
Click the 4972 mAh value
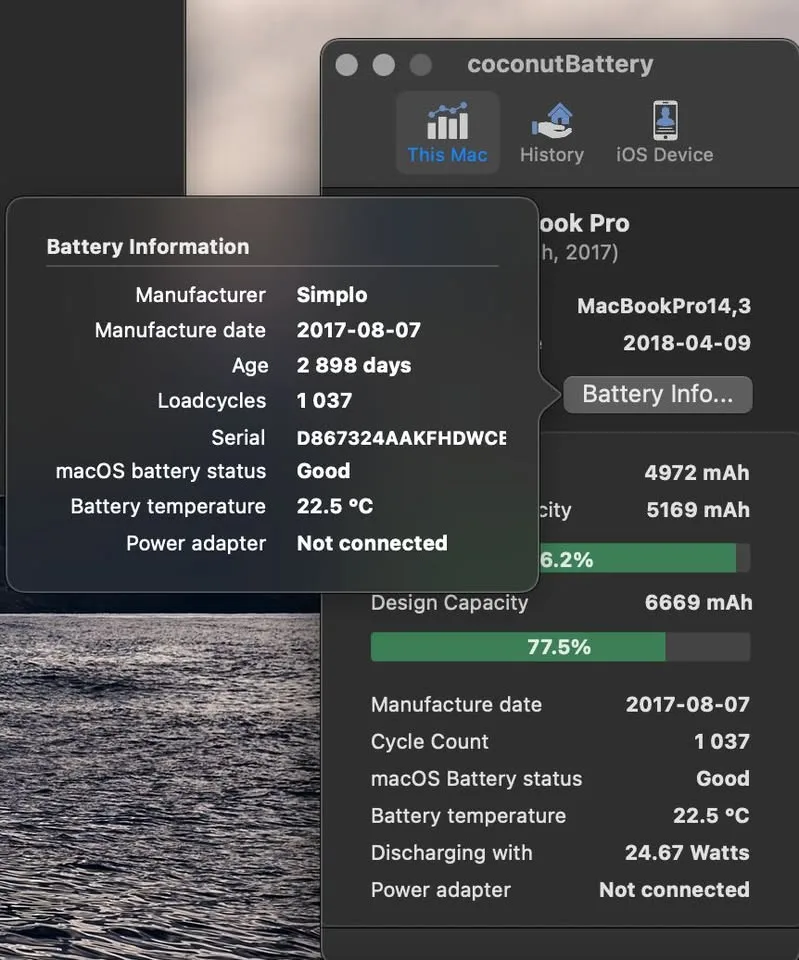coord(697,473)
